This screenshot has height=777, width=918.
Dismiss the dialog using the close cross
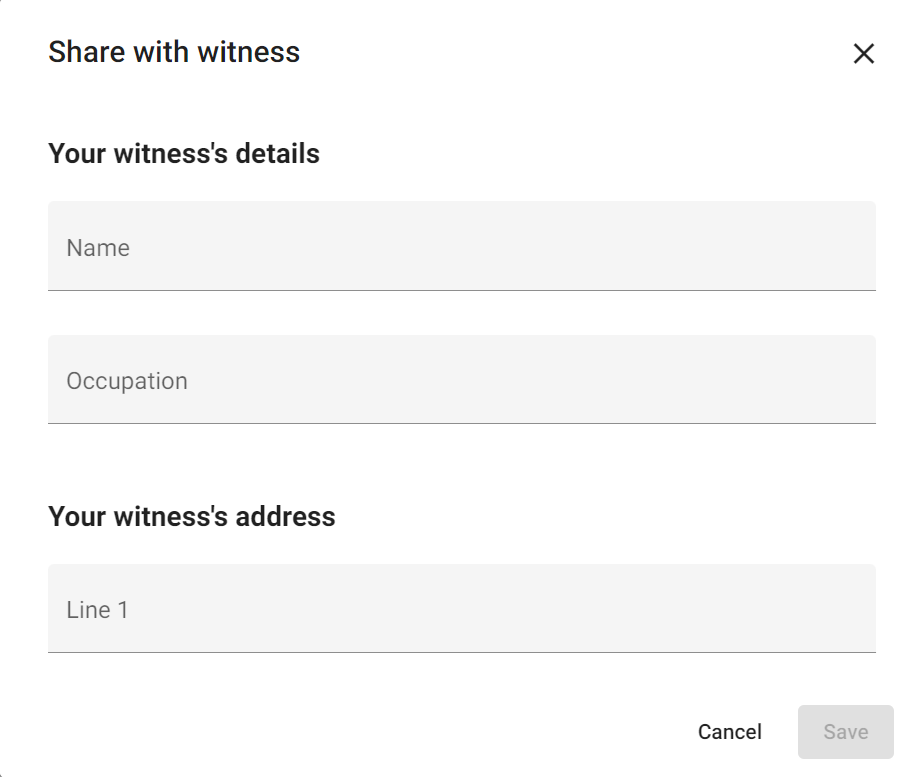tap(863, 54)
